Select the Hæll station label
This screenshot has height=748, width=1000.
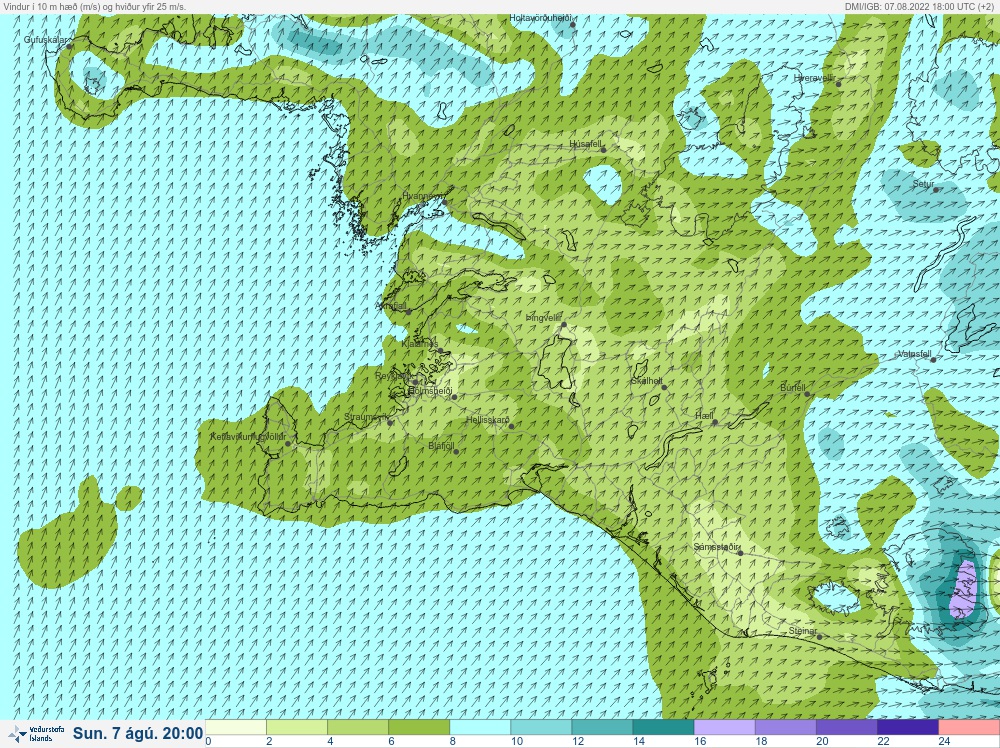[704, 416]
